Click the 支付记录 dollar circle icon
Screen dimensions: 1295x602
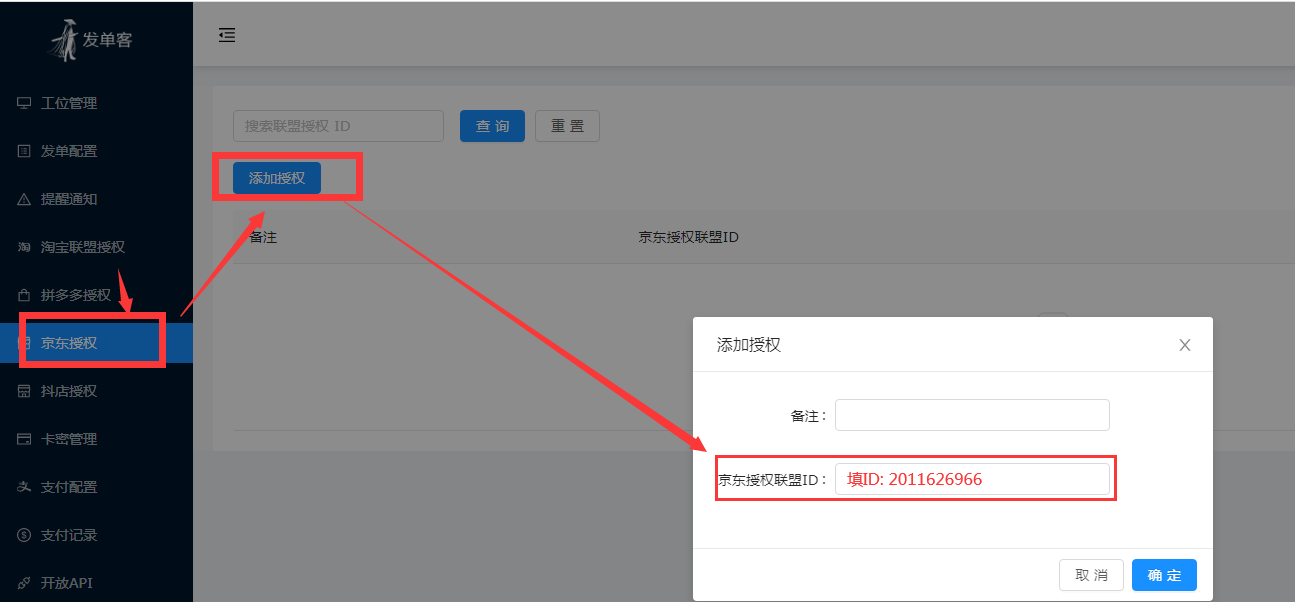point(24,535)
